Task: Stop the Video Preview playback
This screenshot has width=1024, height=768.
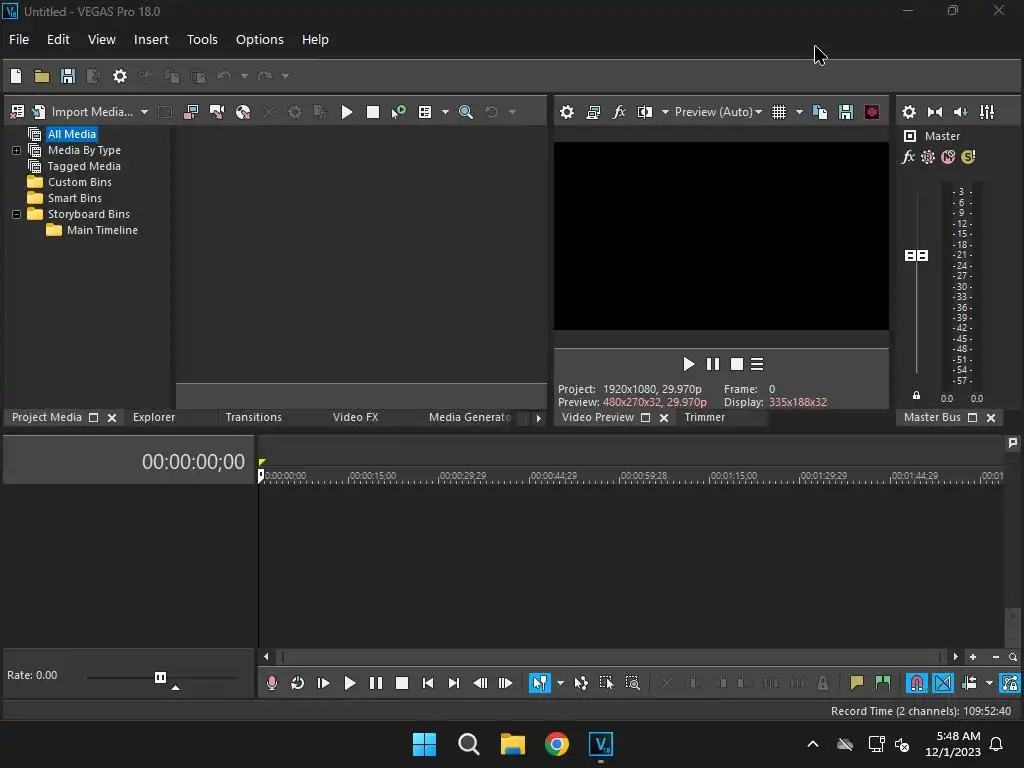Action: tap(737, 364)
